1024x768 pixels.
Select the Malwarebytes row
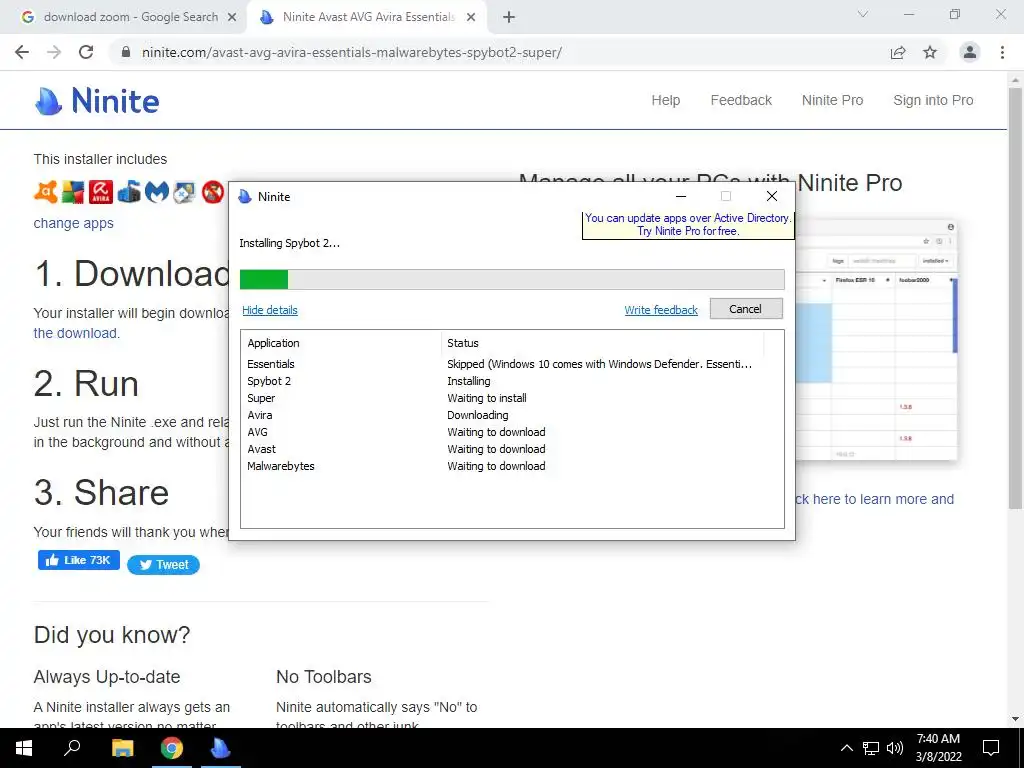(x=511, y=466)
